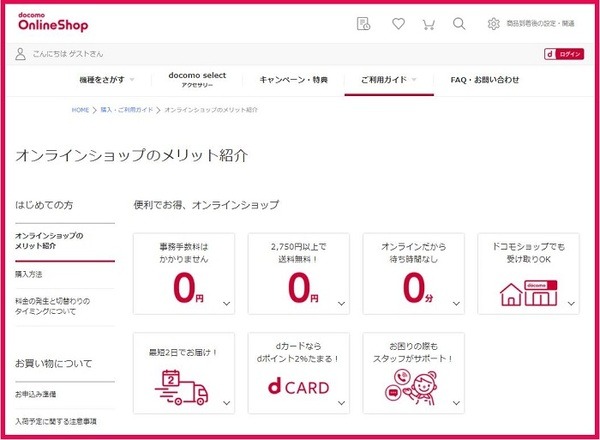This screenshot has height=440, width=600.
Task: Click the はじめての方 sidebar heading
Action: (44, 205)
